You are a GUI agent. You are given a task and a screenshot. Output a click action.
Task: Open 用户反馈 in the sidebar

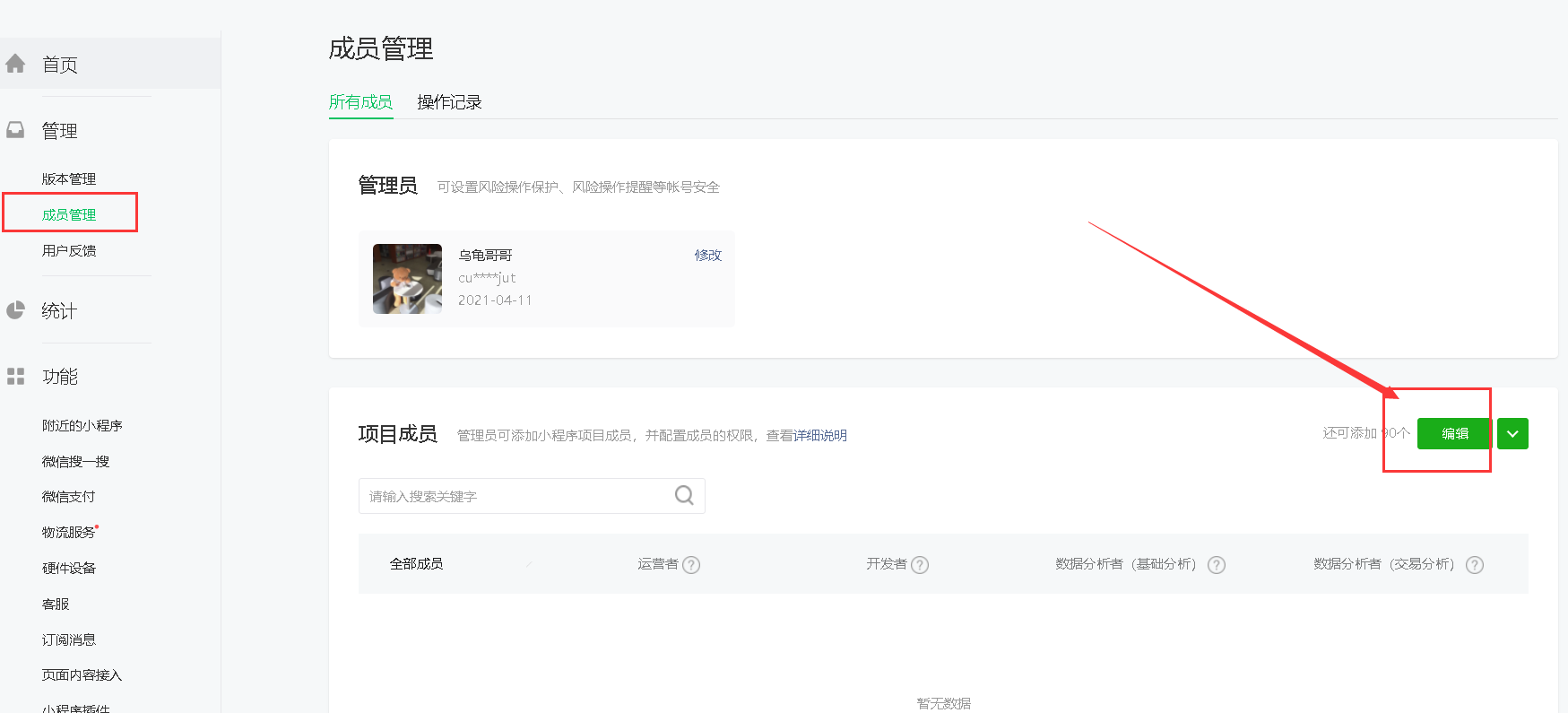click(69, 250)
